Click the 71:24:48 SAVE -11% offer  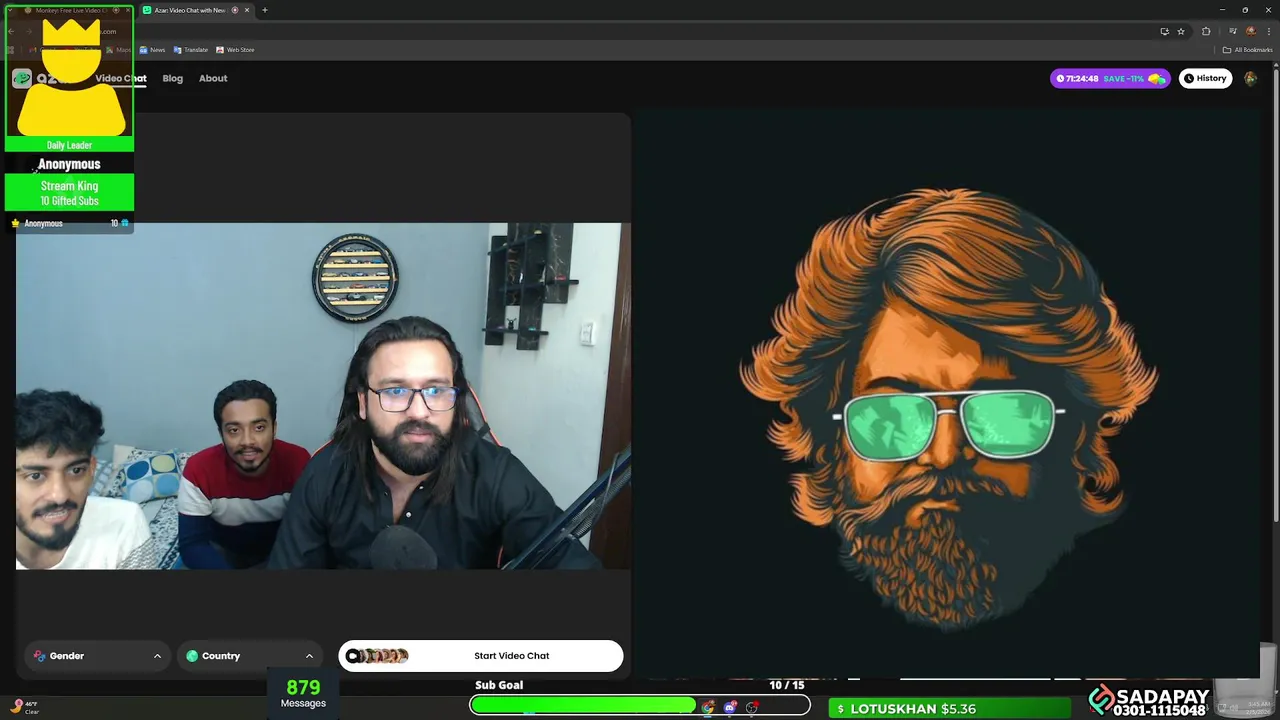[1110, 78]
